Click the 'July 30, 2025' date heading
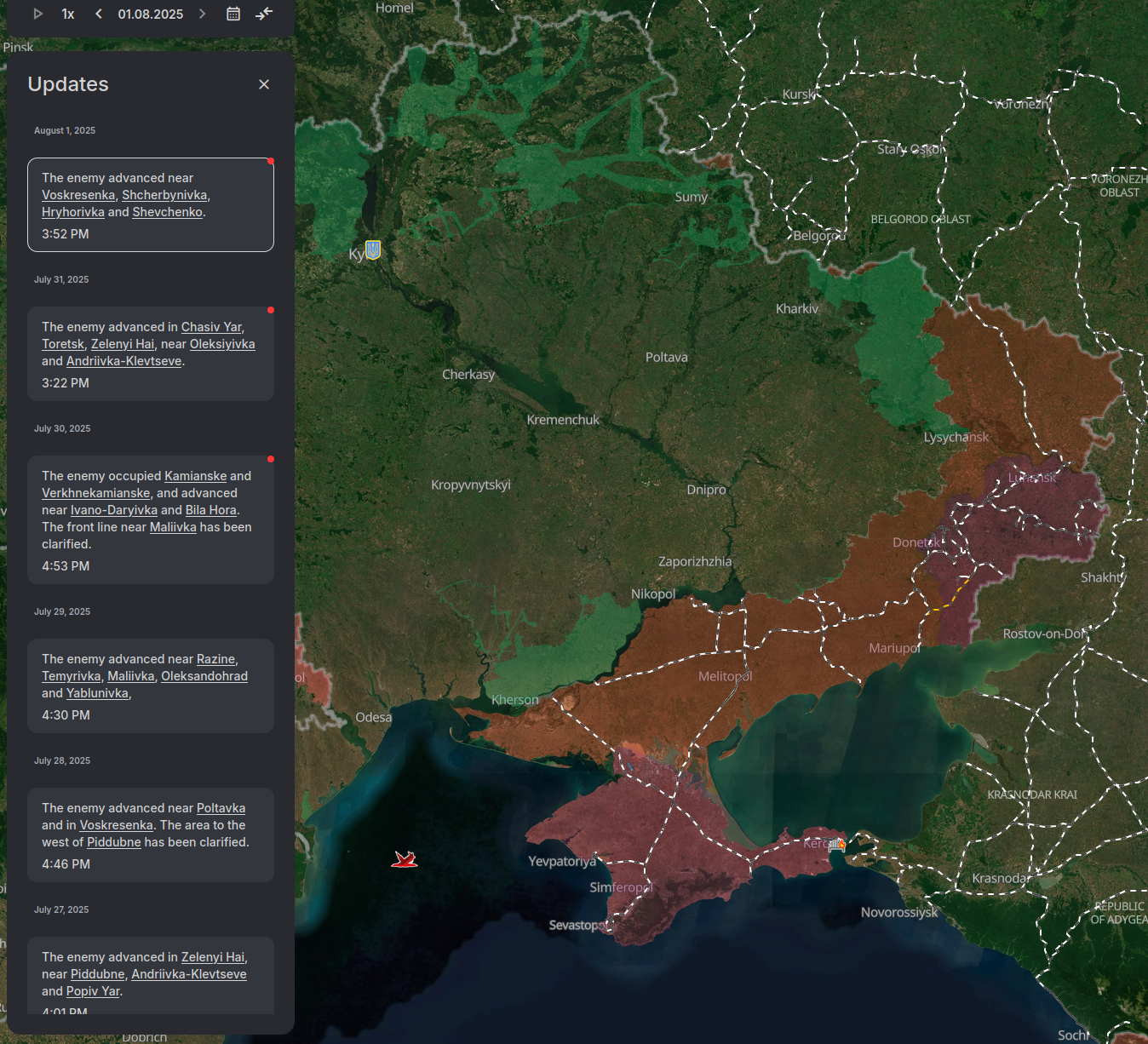1148x1044 pixels. (x=62, y=428)
